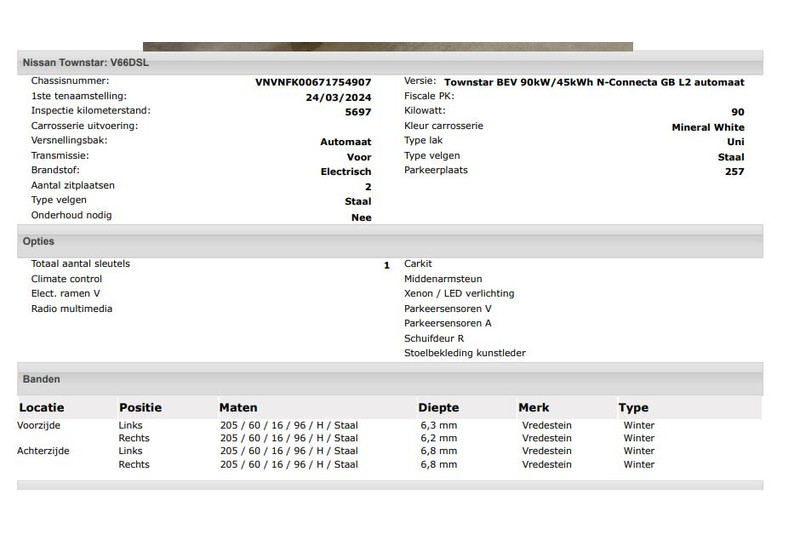Click the Locatie column header
Image resolution: width=800 pixels, height=533 pixels.
pyautogui.click(x=41, y=407)
